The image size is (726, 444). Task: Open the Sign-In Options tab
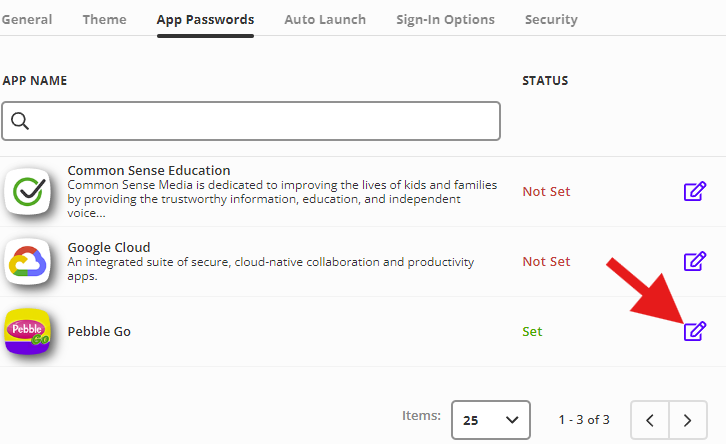coord(445,19)
